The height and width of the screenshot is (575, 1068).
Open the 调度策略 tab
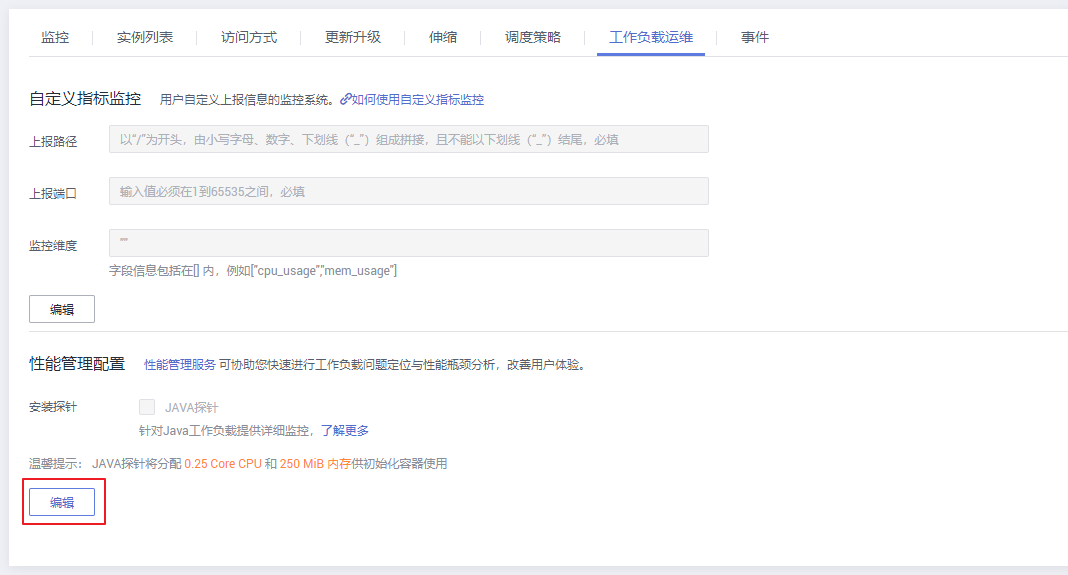click(533, 37)
